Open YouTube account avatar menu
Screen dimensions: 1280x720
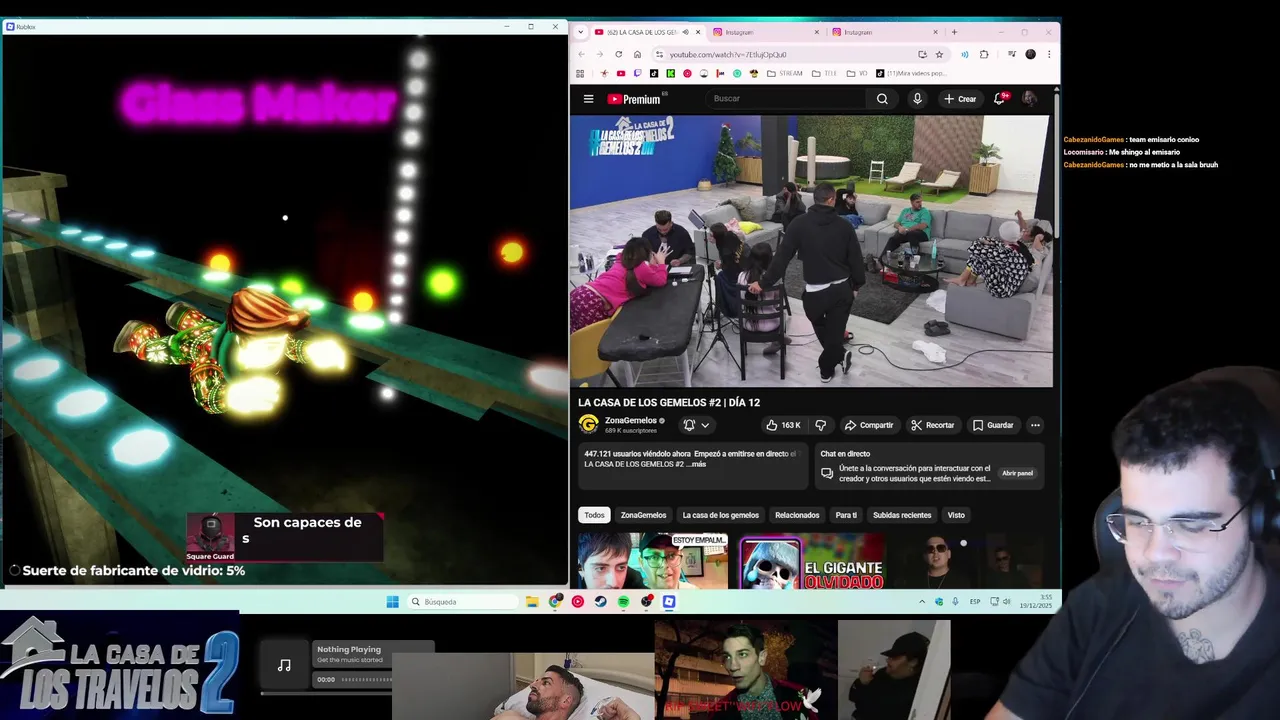pyautogui.click(x=1029, y=99)
